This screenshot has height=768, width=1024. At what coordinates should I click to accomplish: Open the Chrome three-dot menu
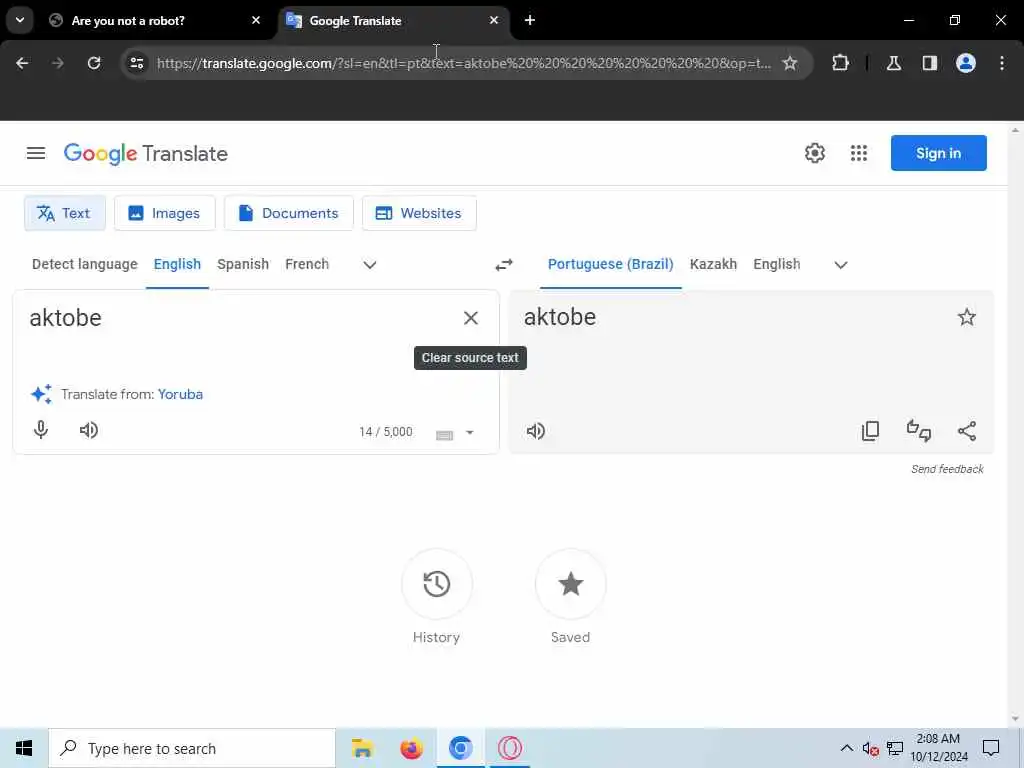pyautogui.click(x=1002, y=63)
